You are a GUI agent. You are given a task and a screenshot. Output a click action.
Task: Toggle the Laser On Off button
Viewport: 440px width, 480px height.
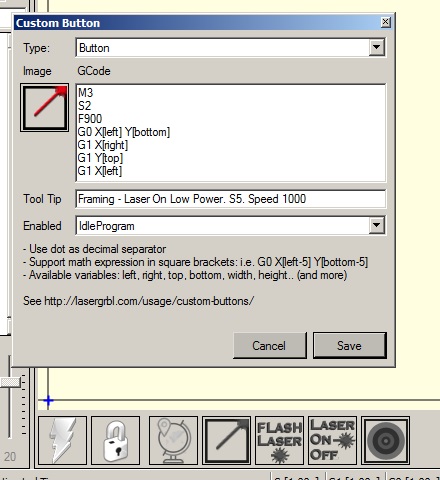[332, 440]
